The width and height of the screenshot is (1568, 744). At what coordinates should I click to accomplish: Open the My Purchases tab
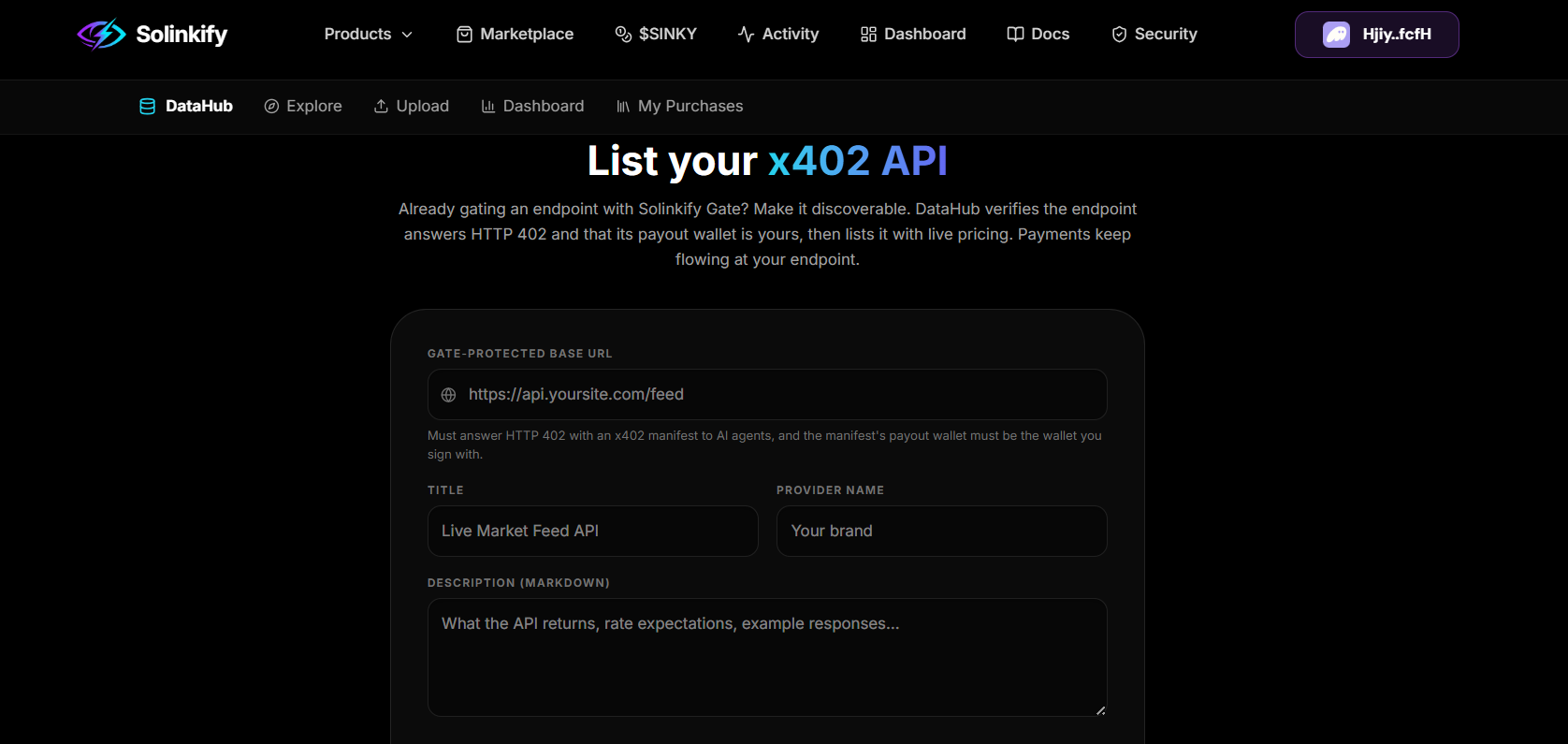click(679, 107)
